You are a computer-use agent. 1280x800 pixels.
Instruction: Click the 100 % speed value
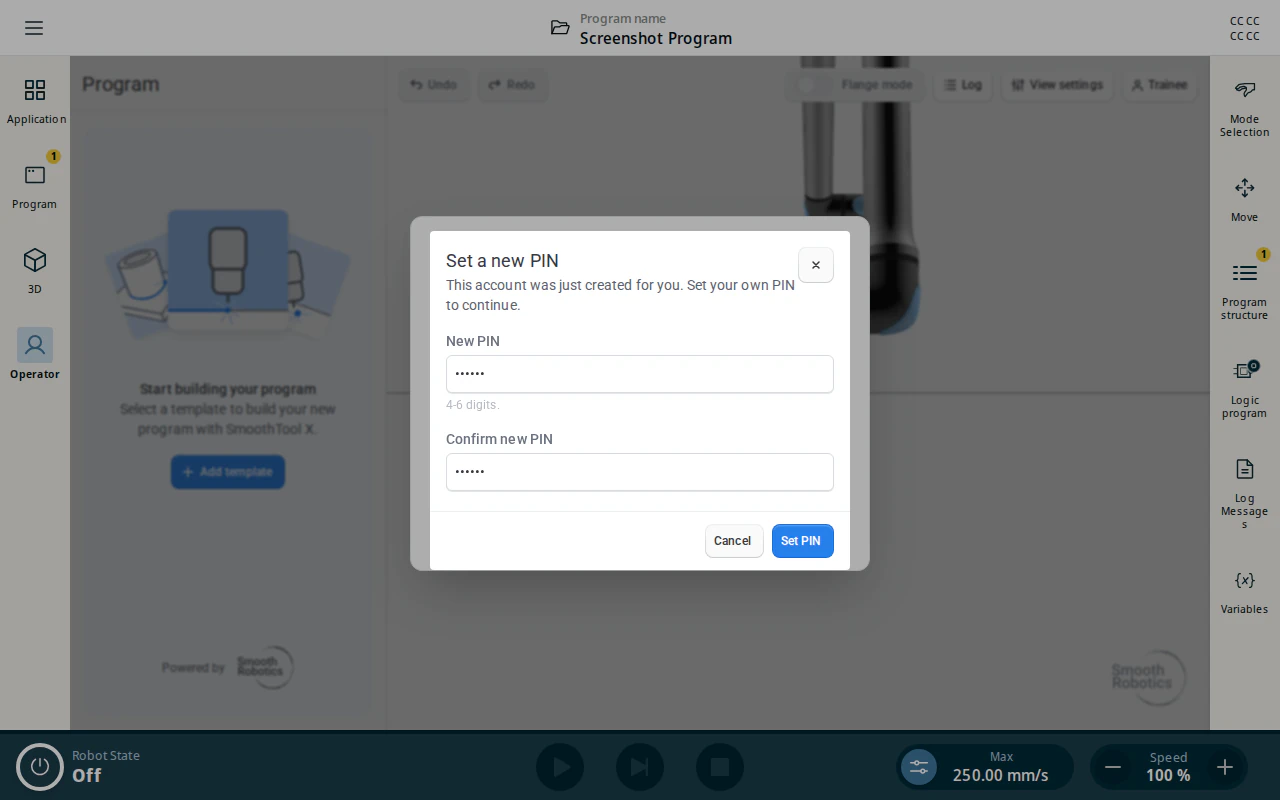(1168, 775)
